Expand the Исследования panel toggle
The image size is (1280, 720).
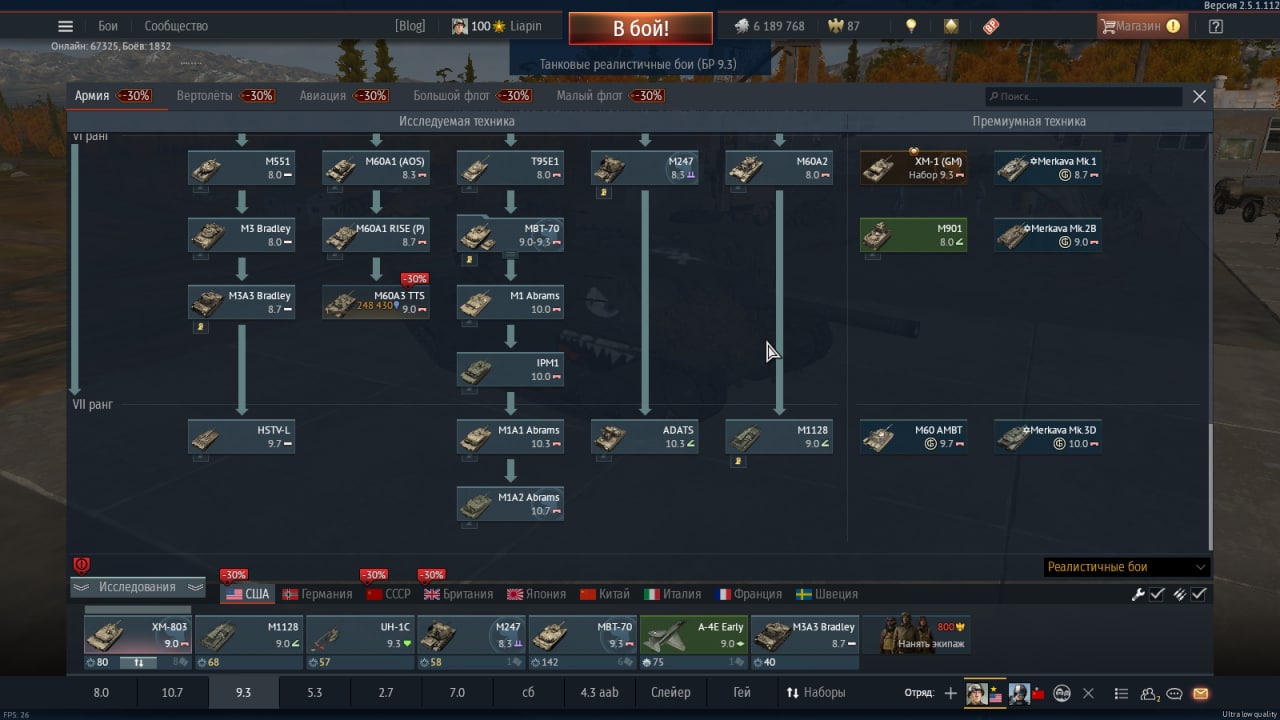tap(138, 587)
